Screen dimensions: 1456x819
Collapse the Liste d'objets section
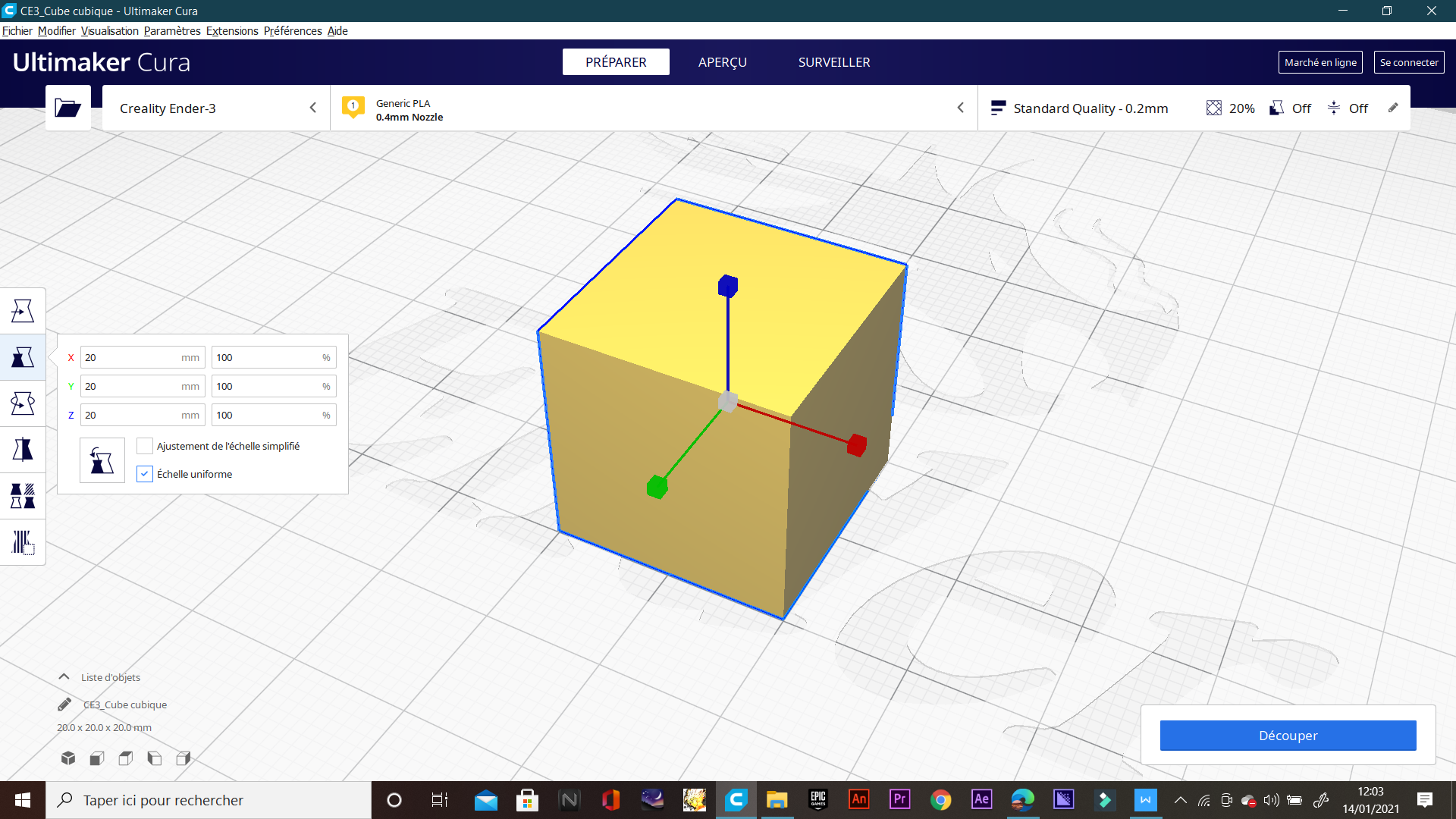click(x=64, y=677)
